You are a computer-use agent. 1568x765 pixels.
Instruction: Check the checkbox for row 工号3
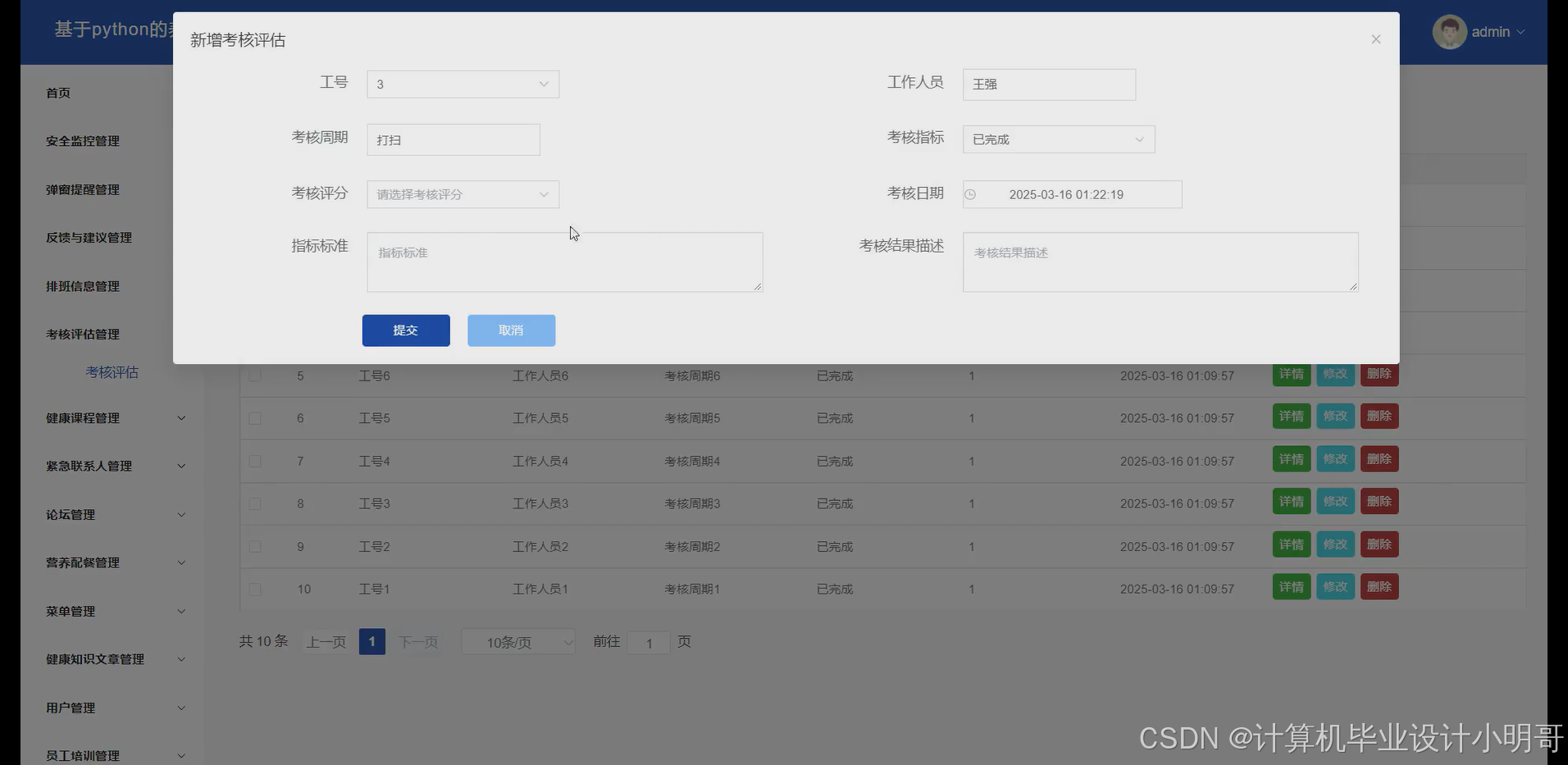pyautogui.click(x=255, y=503)
